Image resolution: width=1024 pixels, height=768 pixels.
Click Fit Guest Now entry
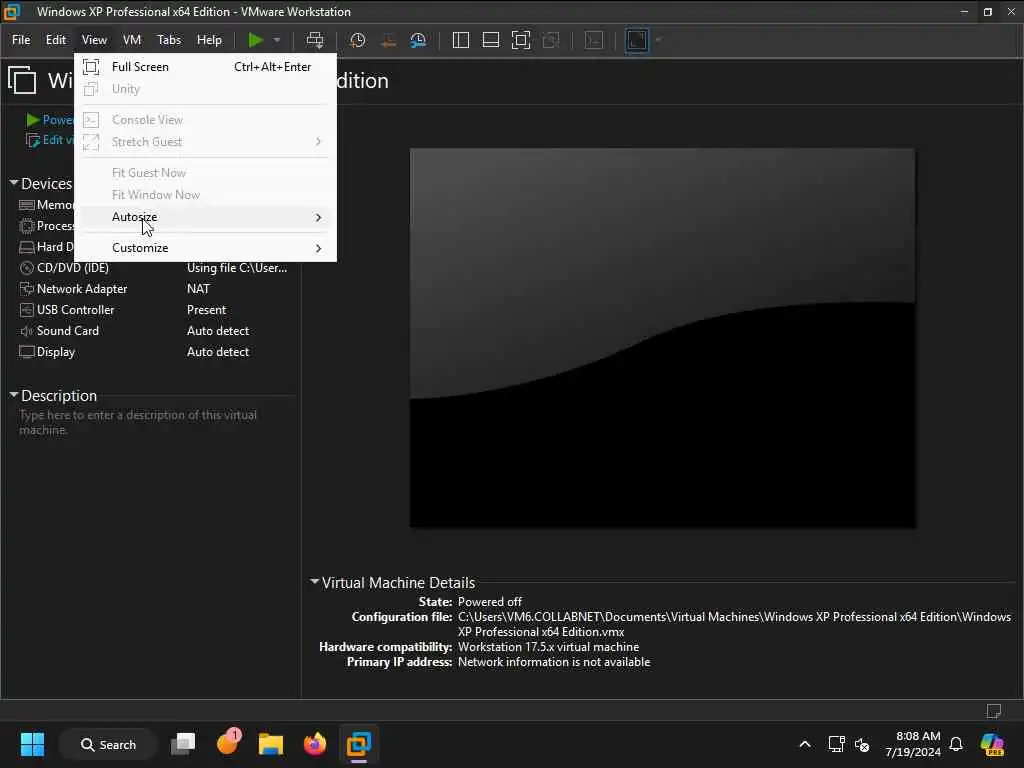pos(205,172)
